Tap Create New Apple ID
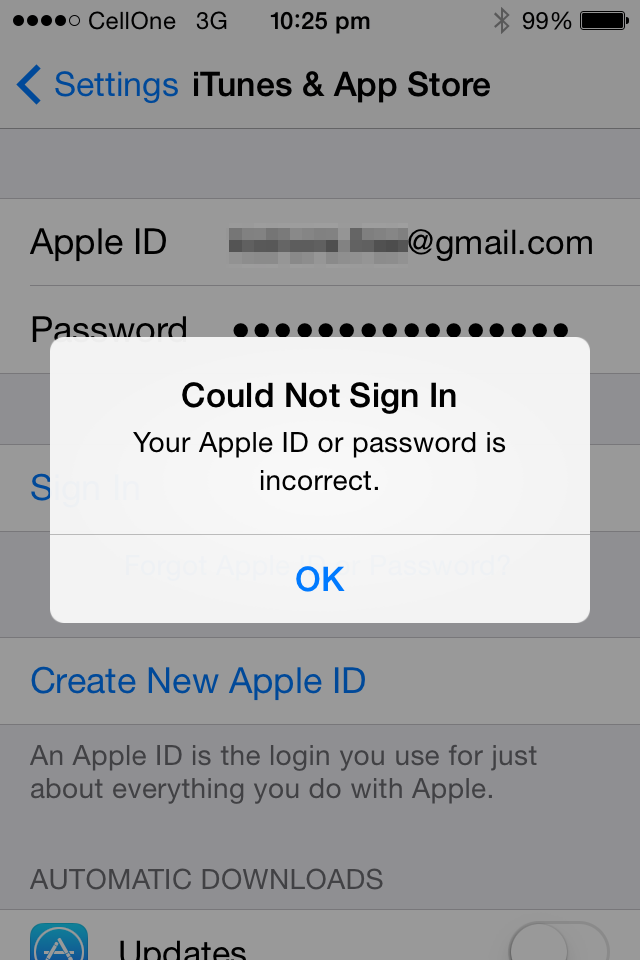640x960 pixels. pos(198,681)
